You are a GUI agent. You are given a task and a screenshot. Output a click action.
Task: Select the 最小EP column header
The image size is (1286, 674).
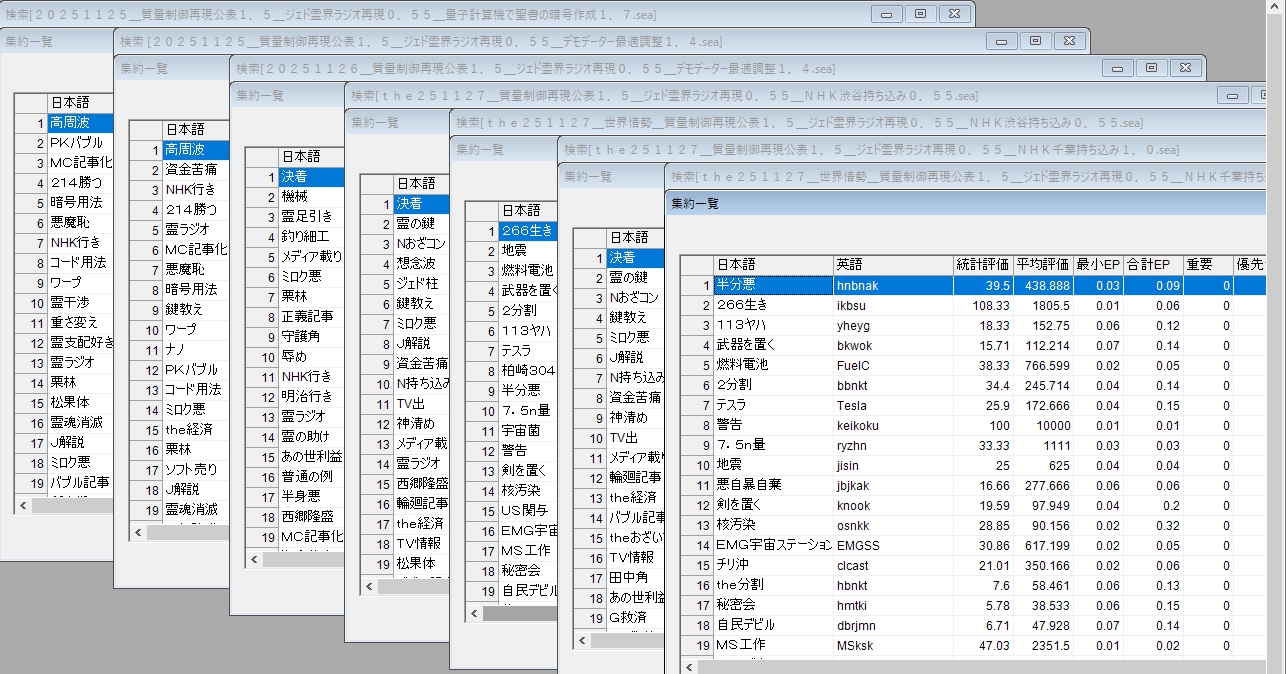[1097, 265]
